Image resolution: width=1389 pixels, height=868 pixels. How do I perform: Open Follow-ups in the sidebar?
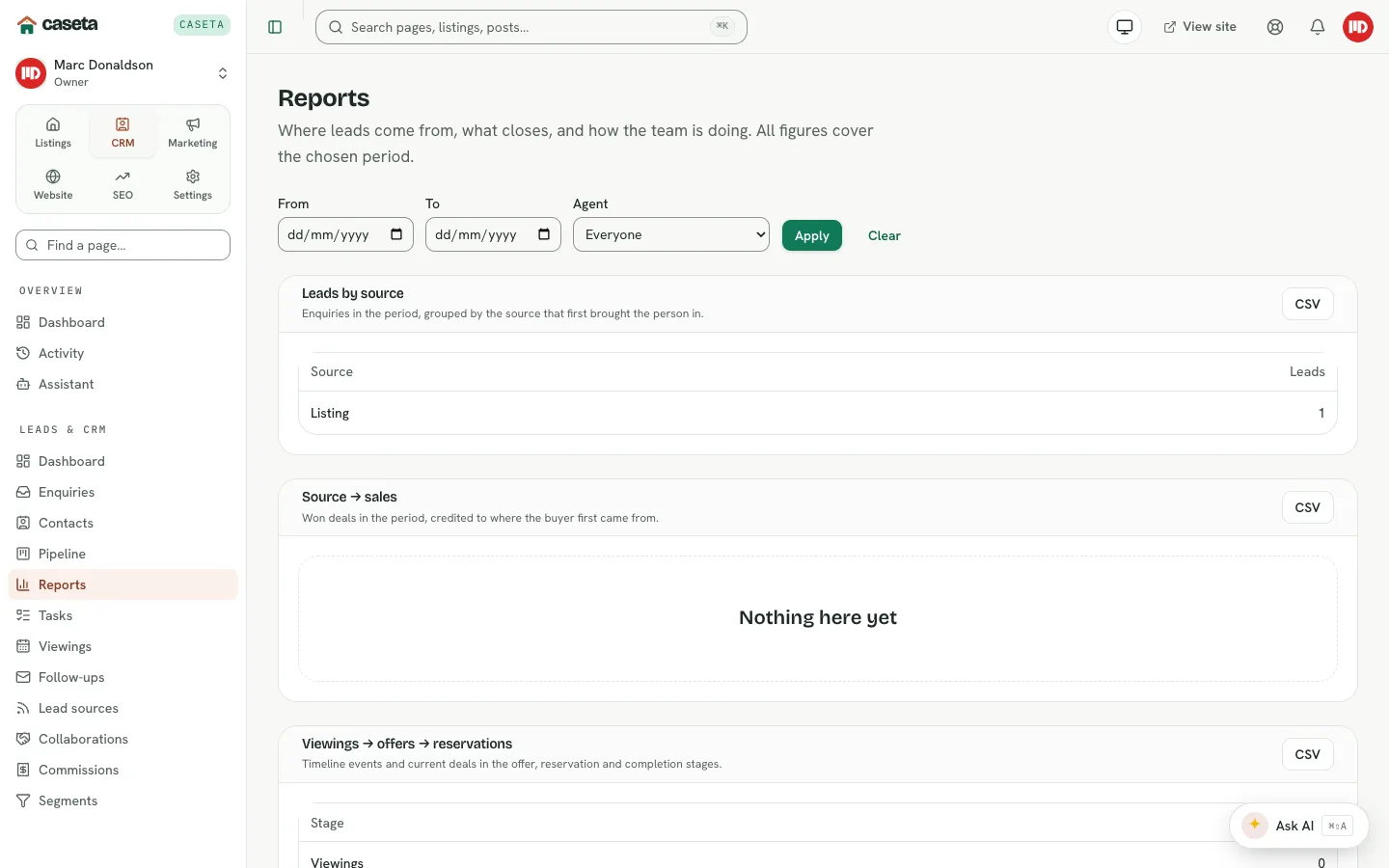[x=123, y=677]
